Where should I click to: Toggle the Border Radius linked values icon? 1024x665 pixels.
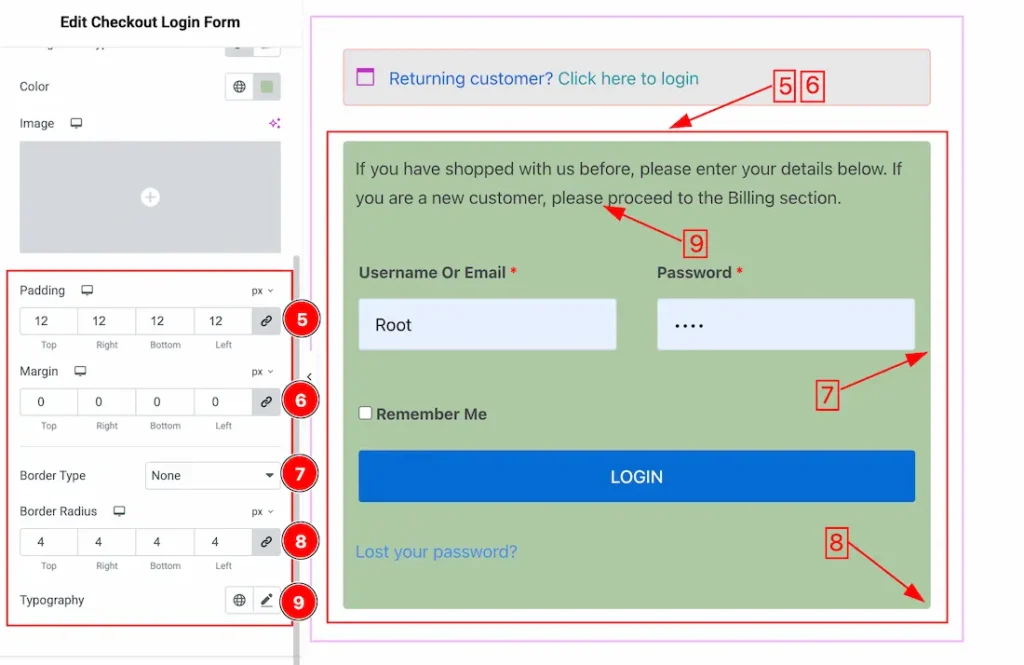click(x=266, y=542)
